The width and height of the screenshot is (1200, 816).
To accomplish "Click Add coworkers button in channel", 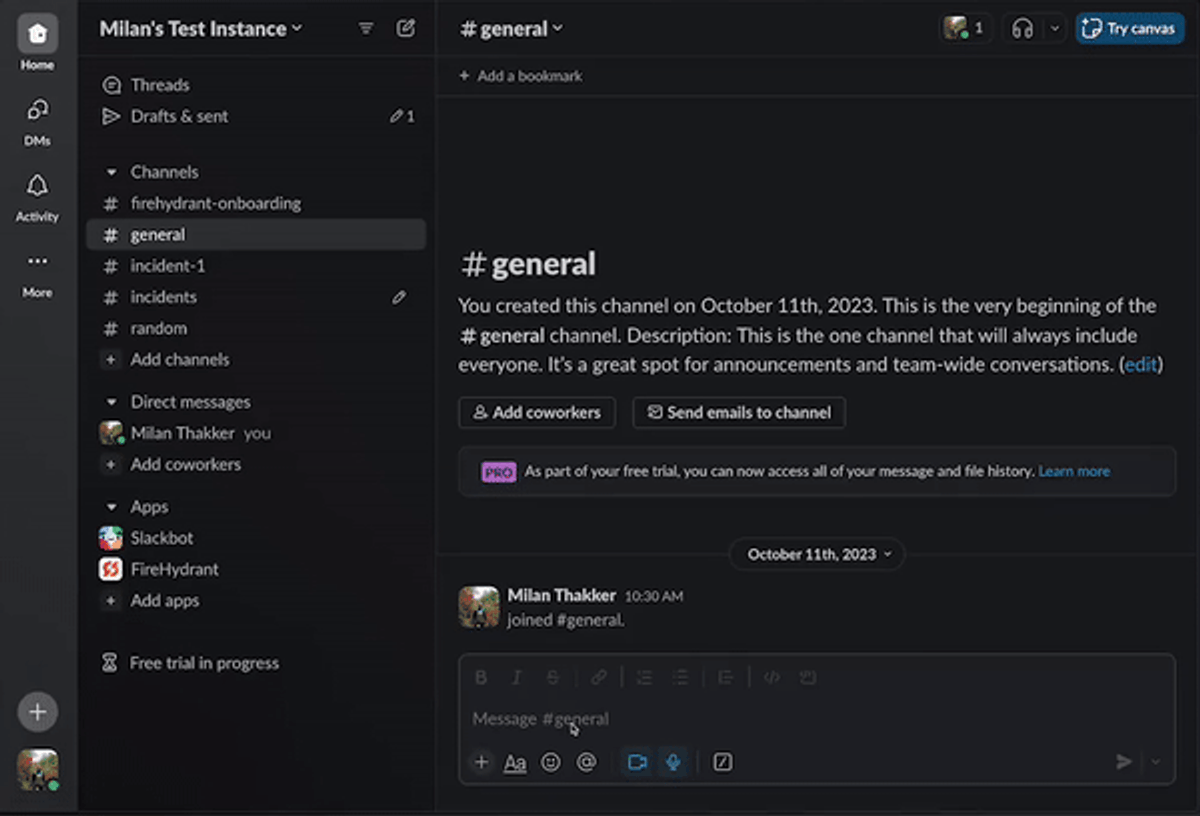I will [x=537, y=412].
